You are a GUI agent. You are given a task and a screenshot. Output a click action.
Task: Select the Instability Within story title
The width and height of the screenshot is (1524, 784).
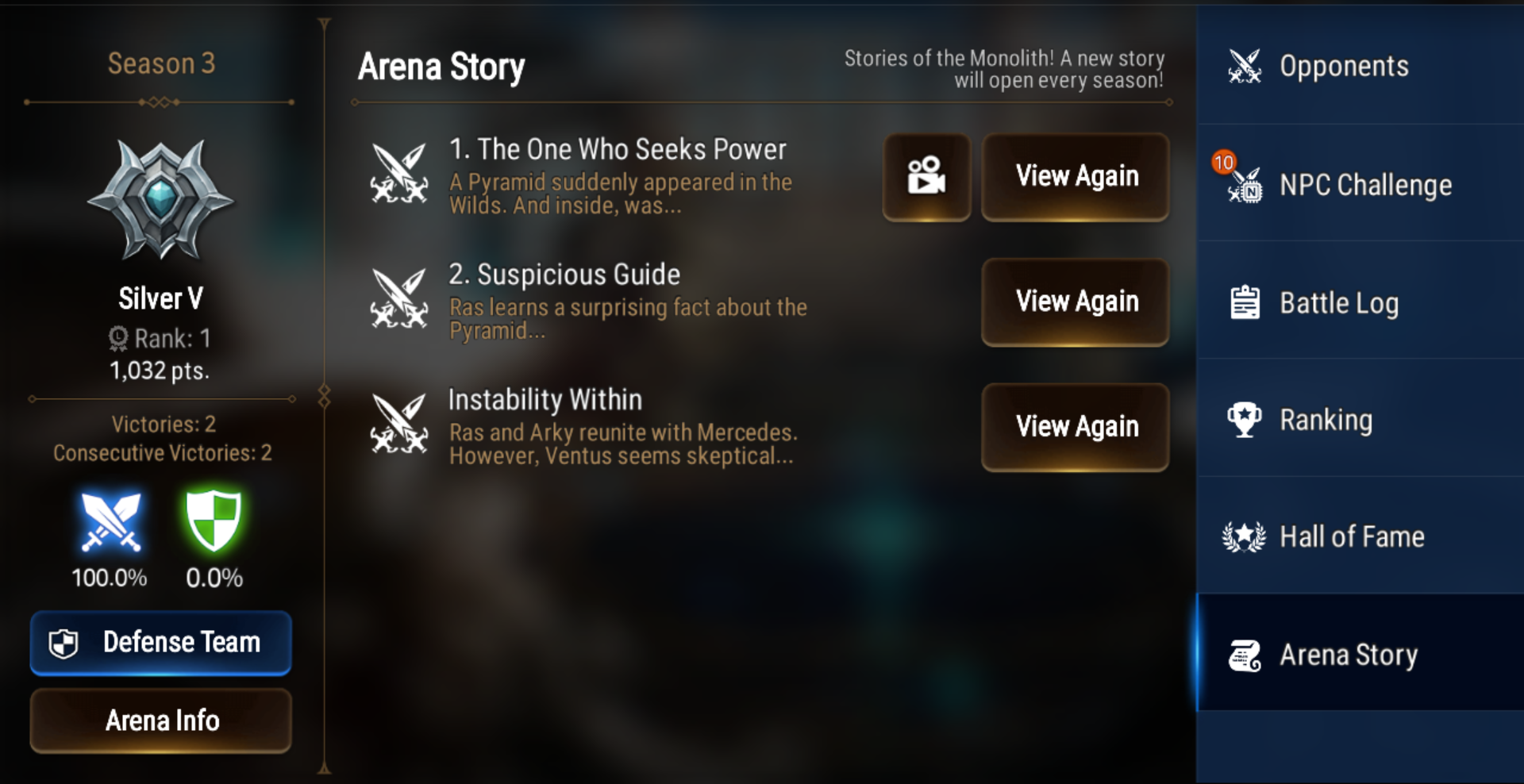tap(545, 399)
